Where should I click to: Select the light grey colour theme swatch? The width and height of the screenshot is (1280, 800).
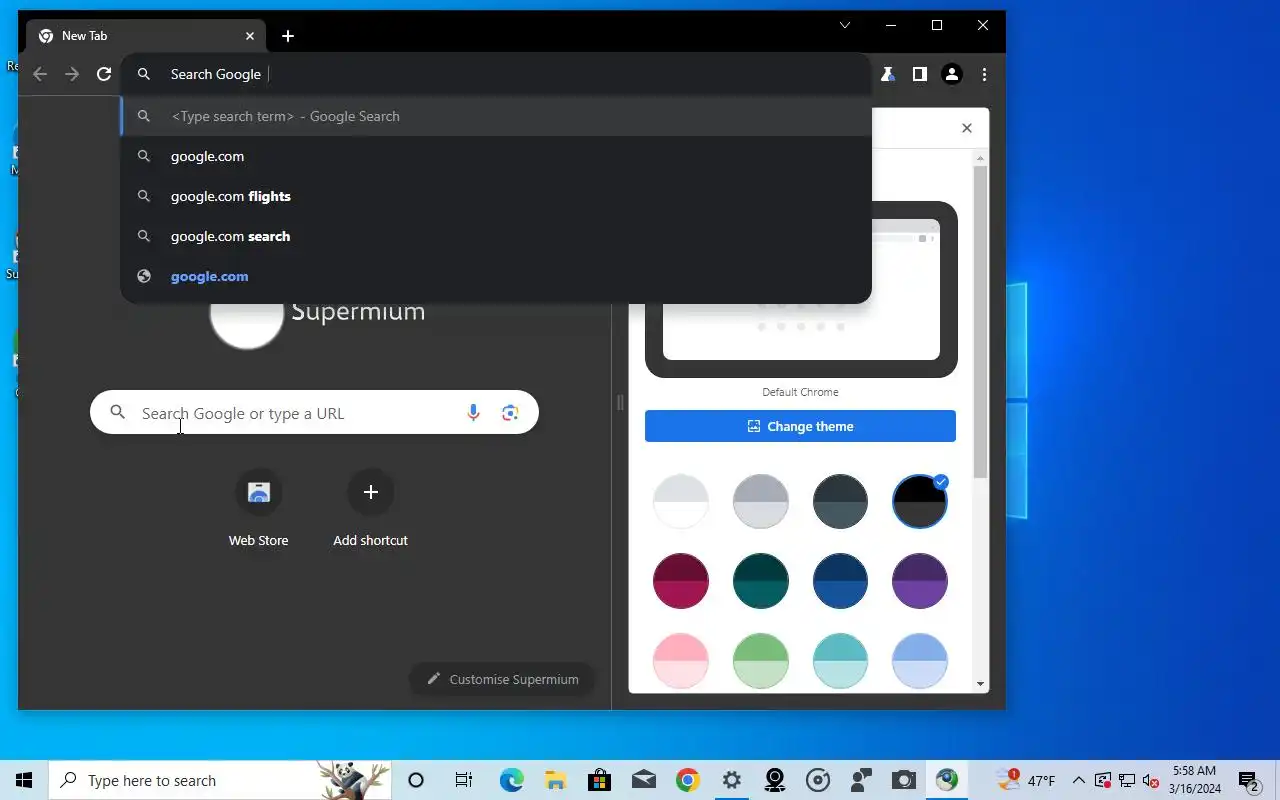761,501
